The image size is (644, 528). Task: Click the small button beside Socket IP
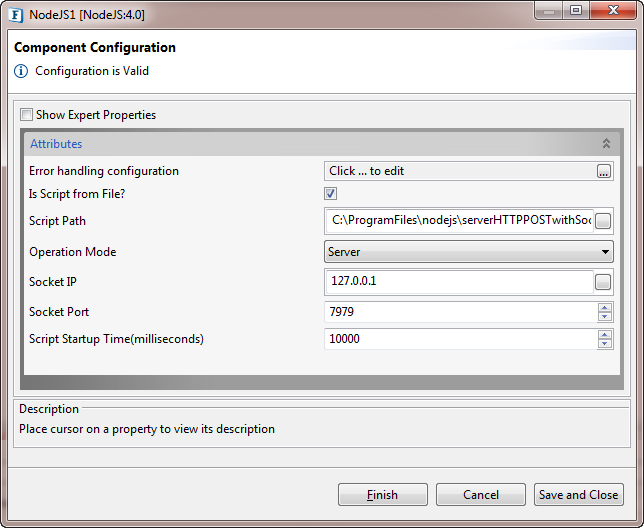point(603,282)
